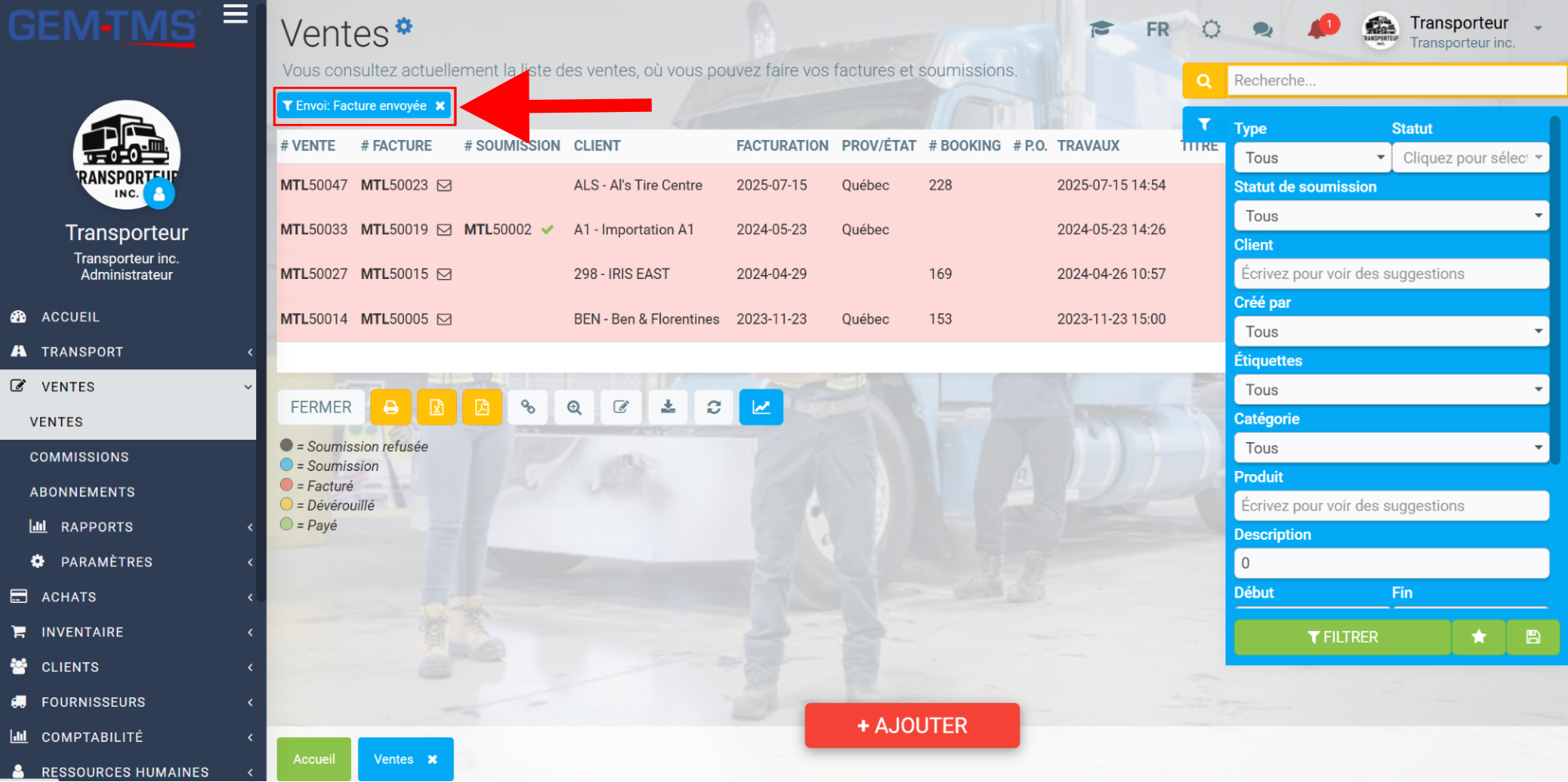Viewport: 1568px width, 782px height.
Task: Switch to the Accueil bottom tab
Action: pyautogui.click(x=314, y=760)
